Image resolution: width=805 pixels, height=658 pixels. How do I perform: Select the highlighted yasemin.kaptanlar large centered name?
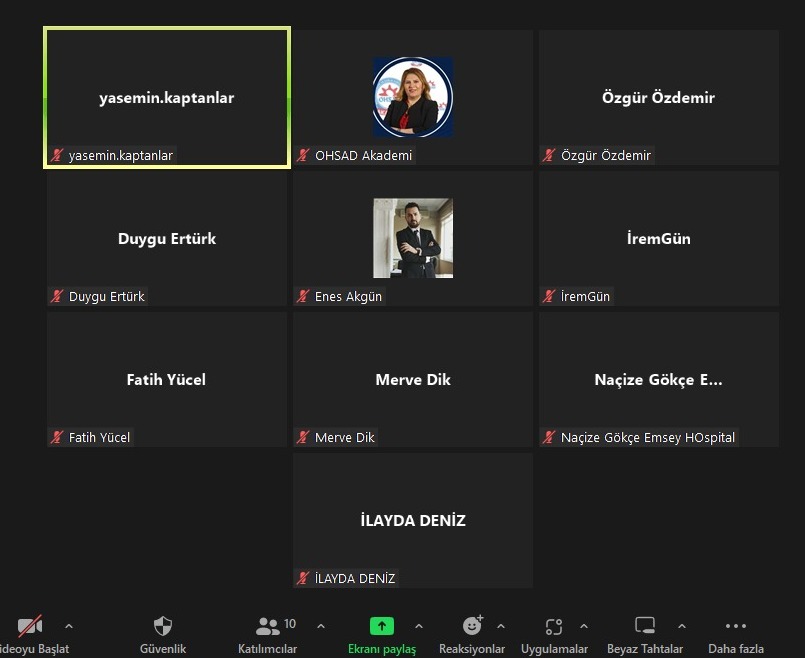pos(166,98)
